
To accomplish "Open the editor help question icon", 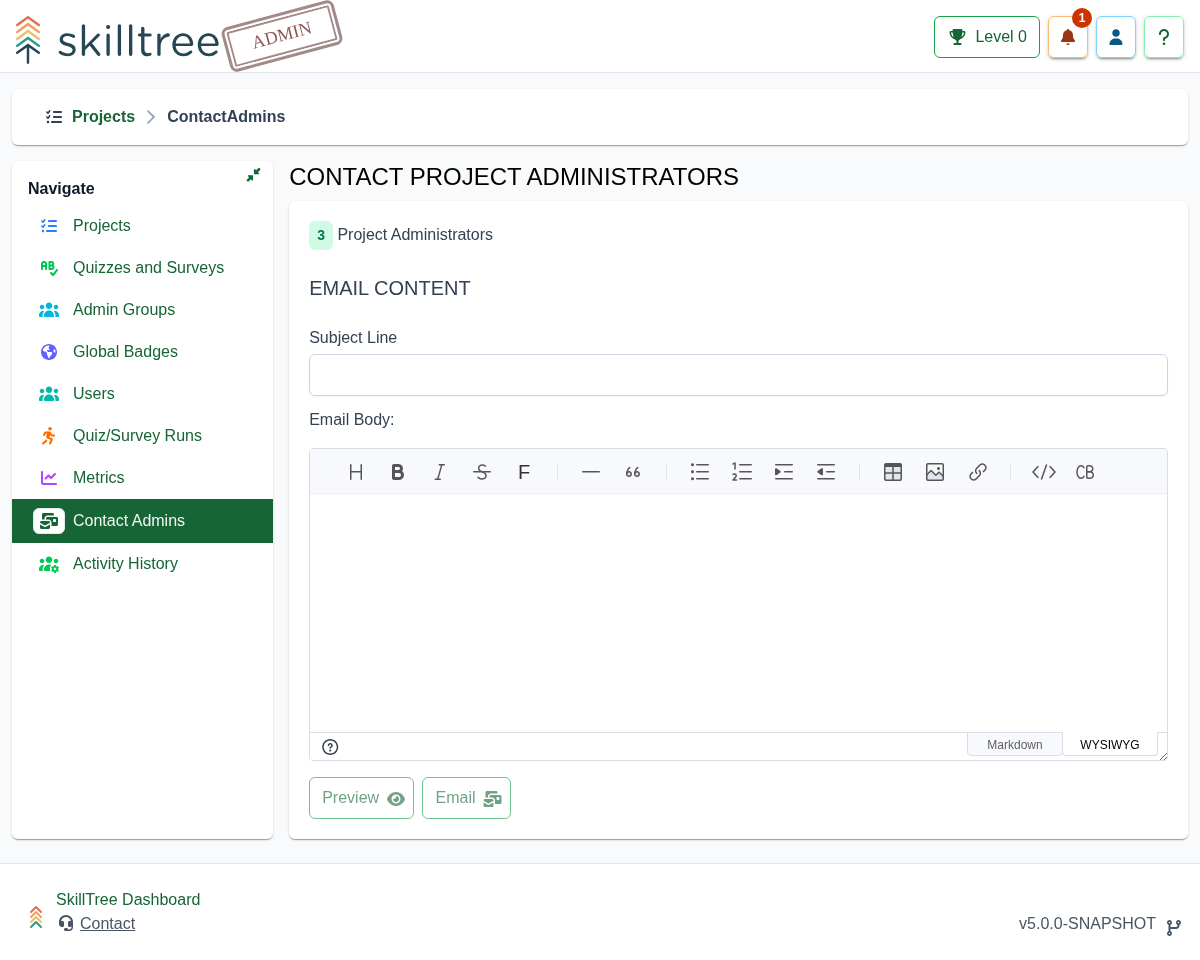I will point(330,747).
